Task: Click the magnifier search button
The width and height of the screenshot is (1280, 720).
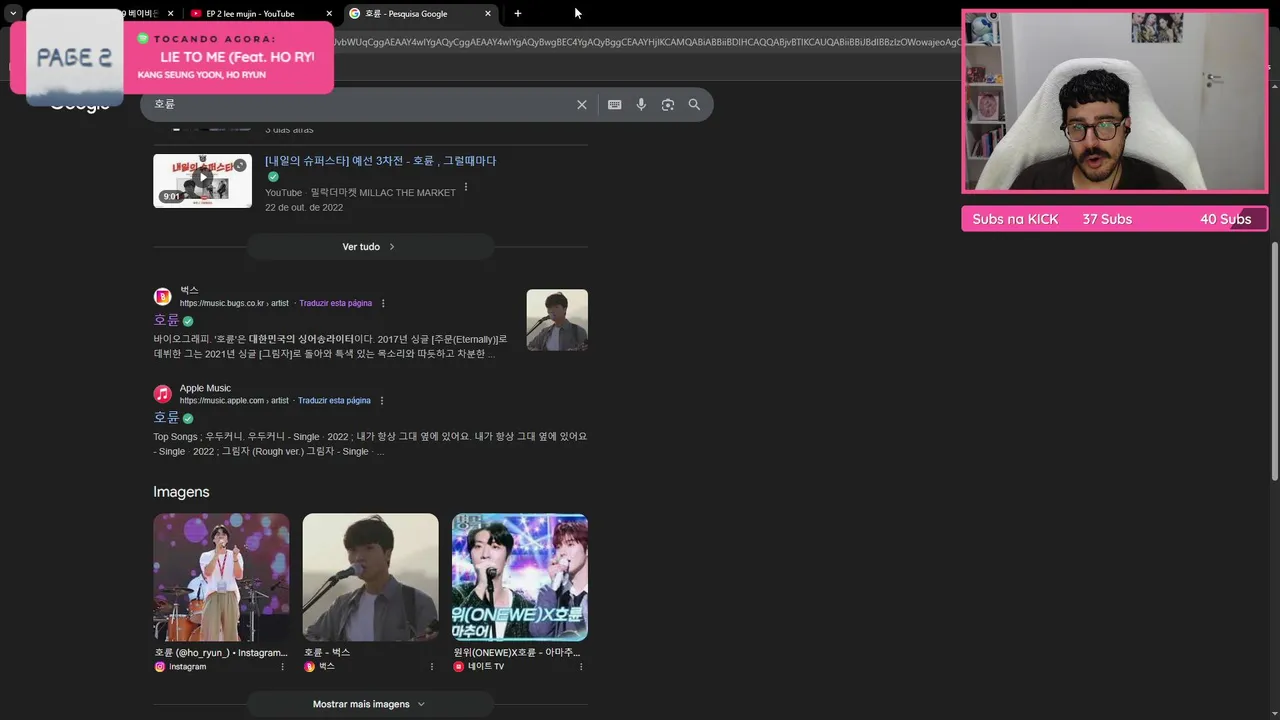Action: [x=694, y=104]
